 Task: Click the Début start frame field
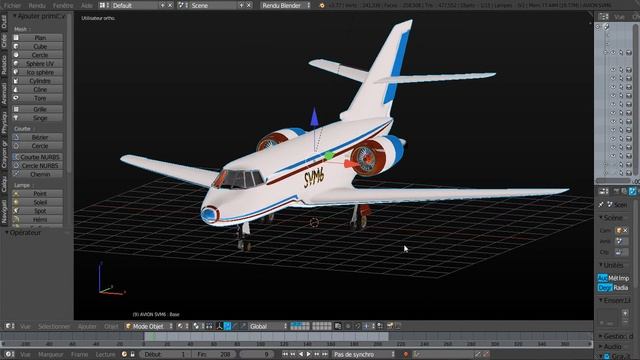click(x=165, y=354)
